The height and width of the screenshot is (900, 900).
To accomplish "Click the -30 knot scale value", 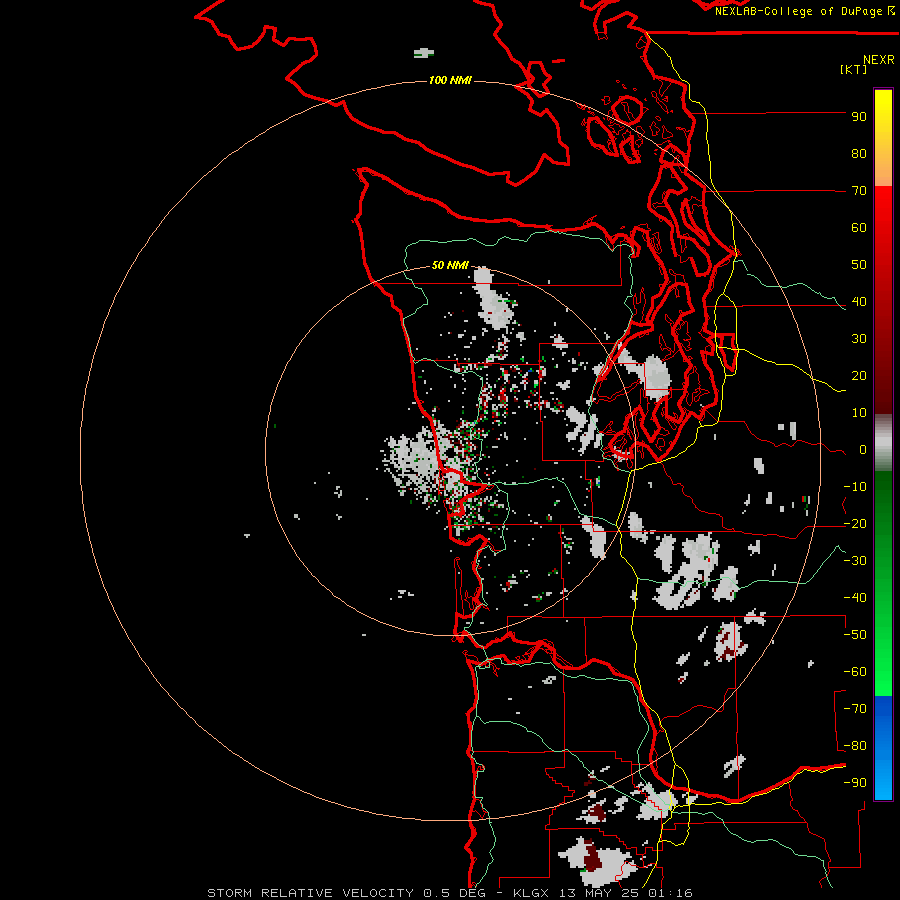I will (855, 561).
